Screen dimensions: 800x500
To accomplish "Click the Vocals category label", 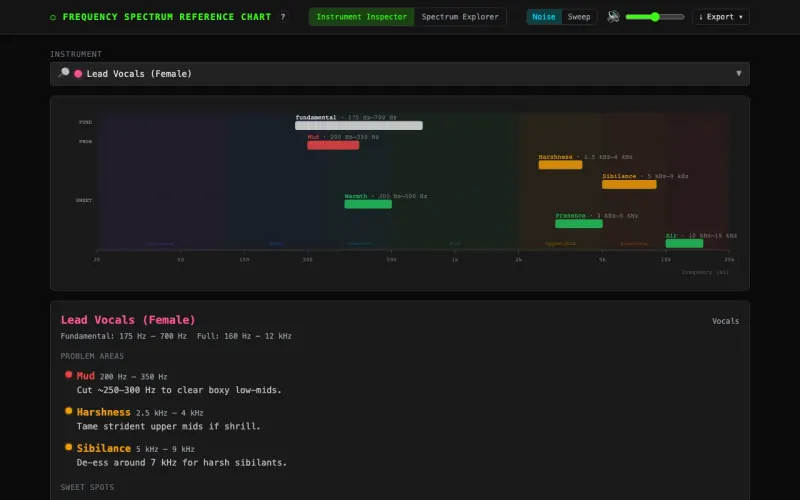I will [x=725, y=321].
